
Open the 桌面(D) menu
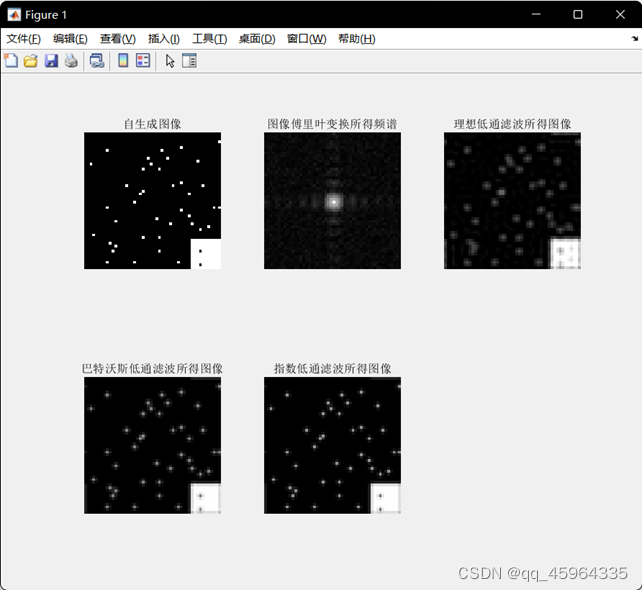tap(257, 39)
